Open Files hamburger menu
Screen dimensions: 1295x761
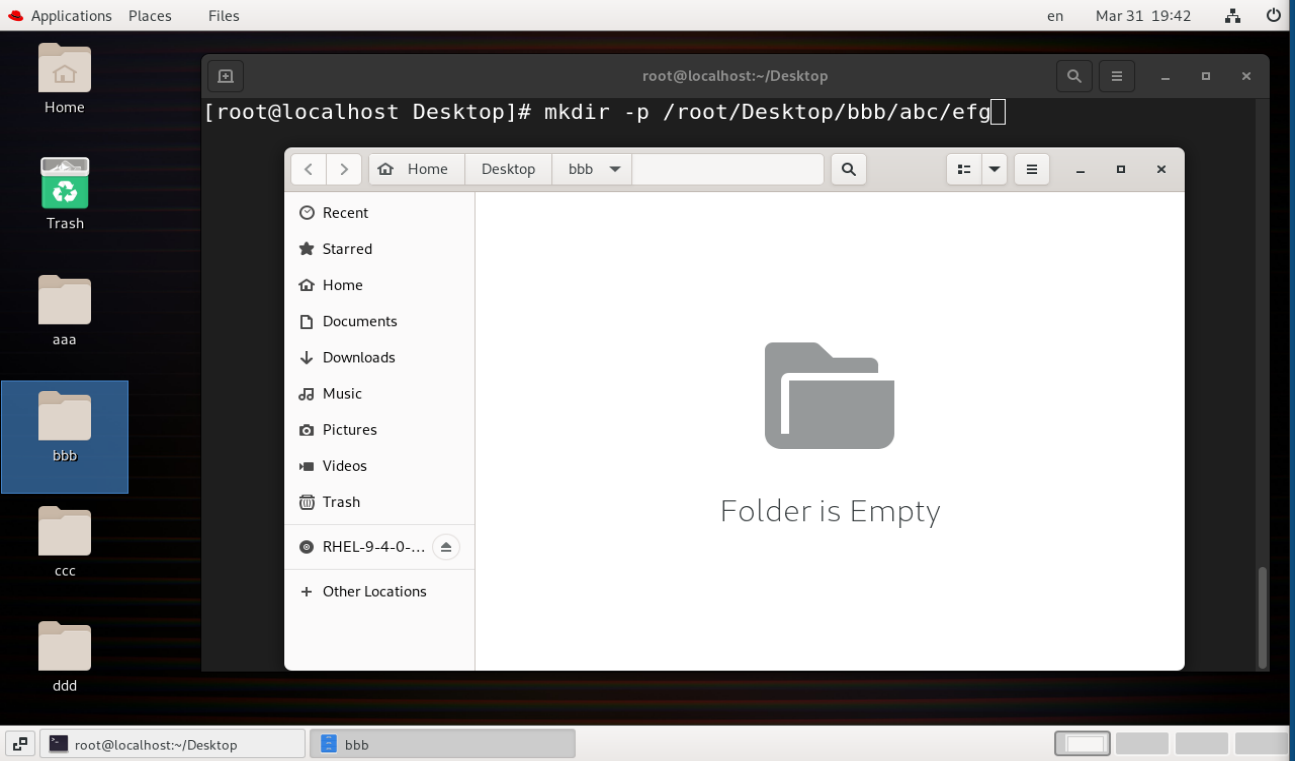tap(1031, 169)
